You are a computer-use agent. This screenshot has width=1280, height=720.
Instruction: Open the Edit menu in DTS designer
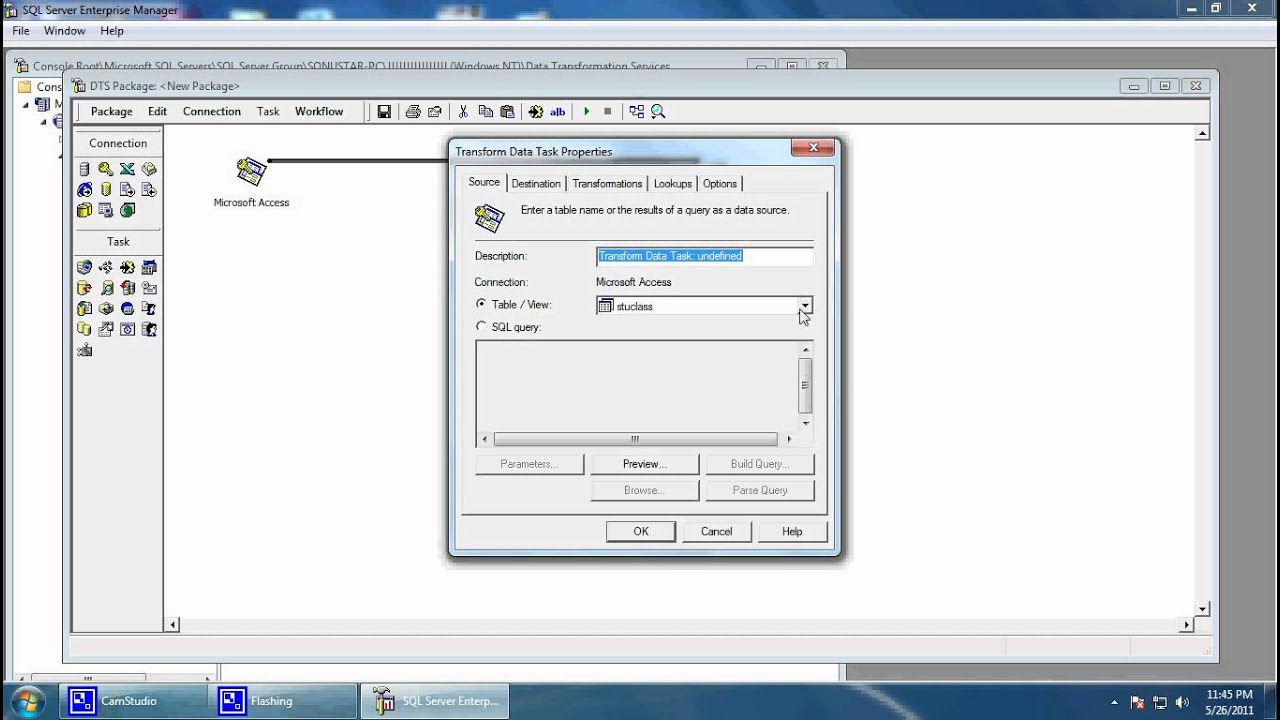(x=158, y=111)
